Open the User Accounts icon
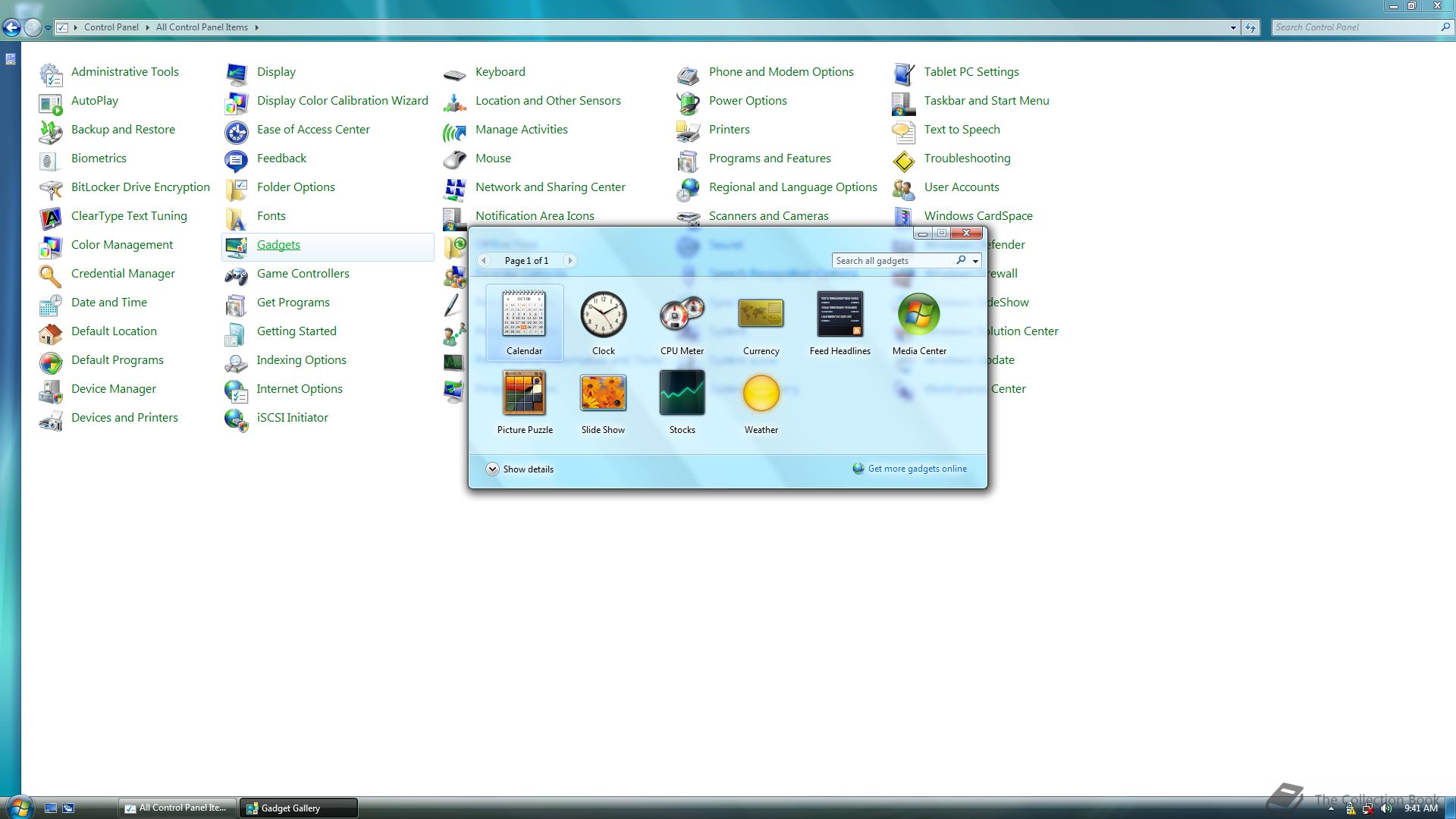Screen dimensions: 1456x819 pyautogui.click(x=904, y=189)
